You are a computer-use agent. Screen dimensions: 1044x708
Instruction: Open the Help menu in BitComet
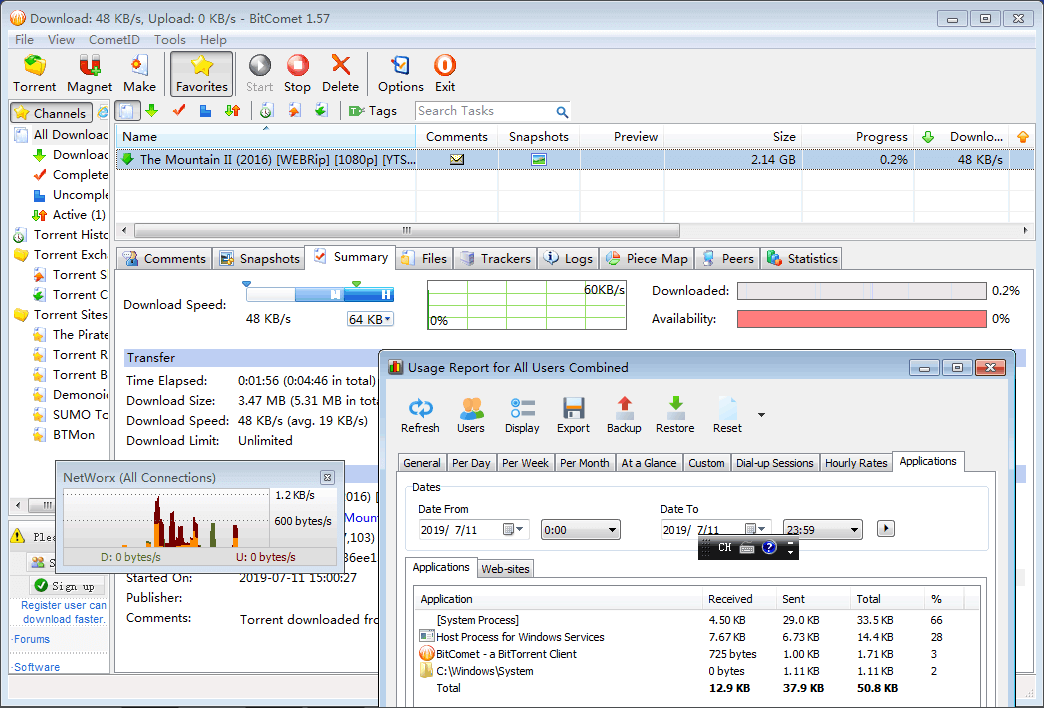pyautogui.click(x=213, y=39)
